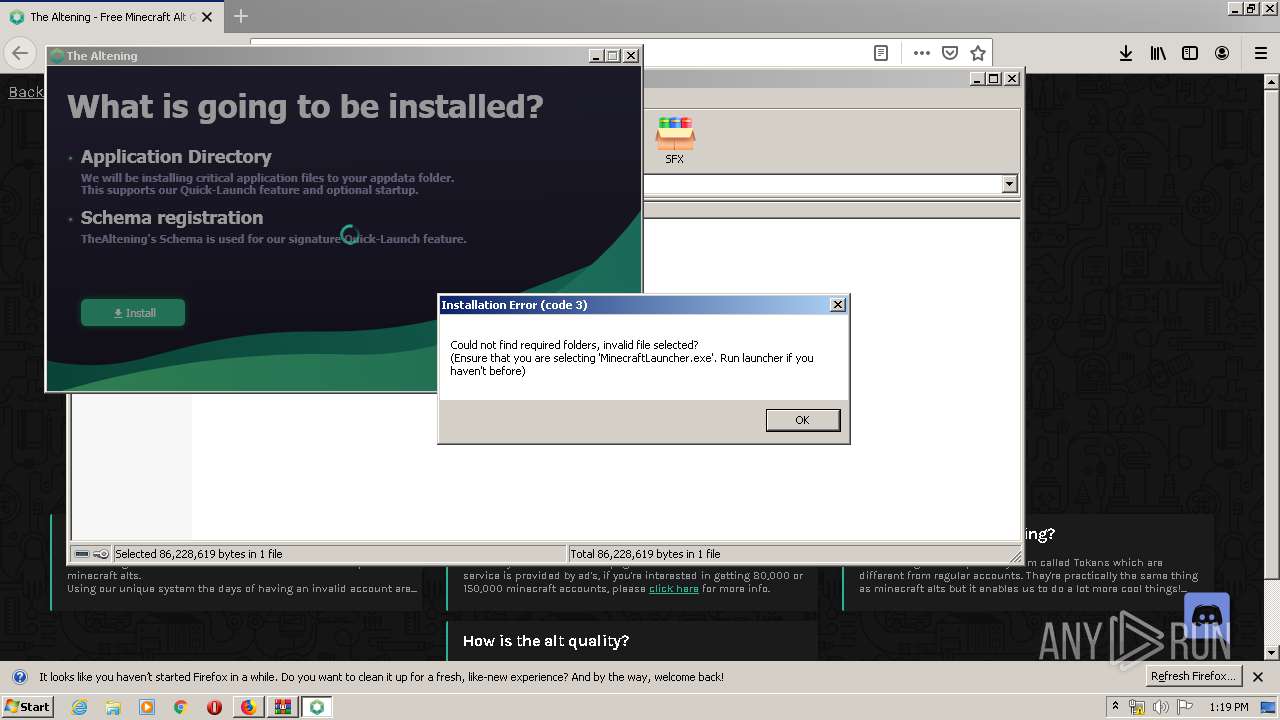Bookmark this page with star icon
1280x720 pixels.
pyautogui.click(x=978, y=53)
